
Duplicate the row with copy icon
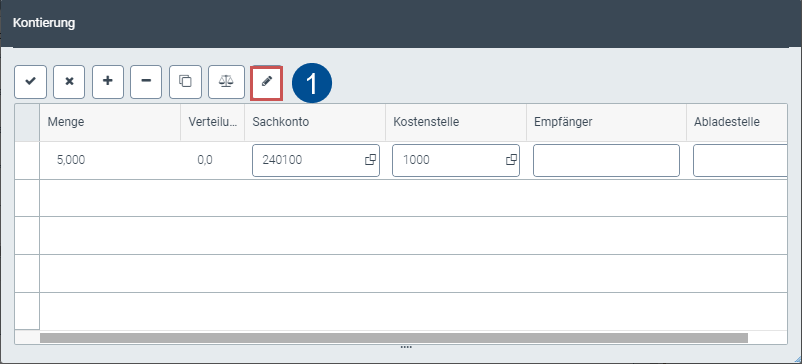185,82
